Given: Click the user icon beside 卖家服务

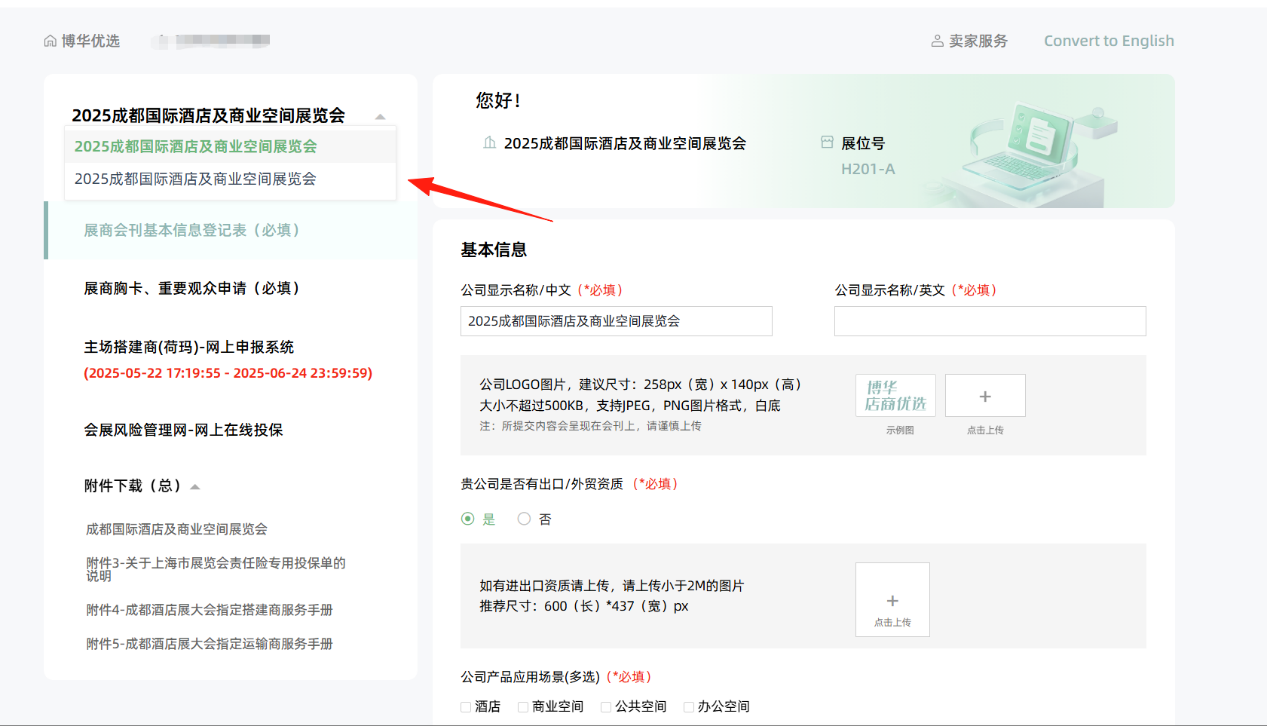Looking at the screenshot, I should point(937,41).
